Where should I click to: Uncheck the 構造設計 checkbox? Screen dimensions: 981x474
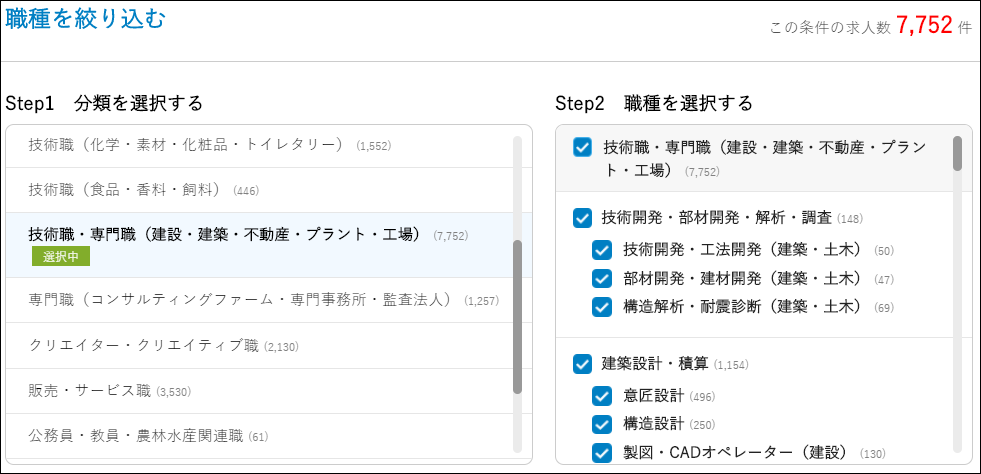point(602,424)
